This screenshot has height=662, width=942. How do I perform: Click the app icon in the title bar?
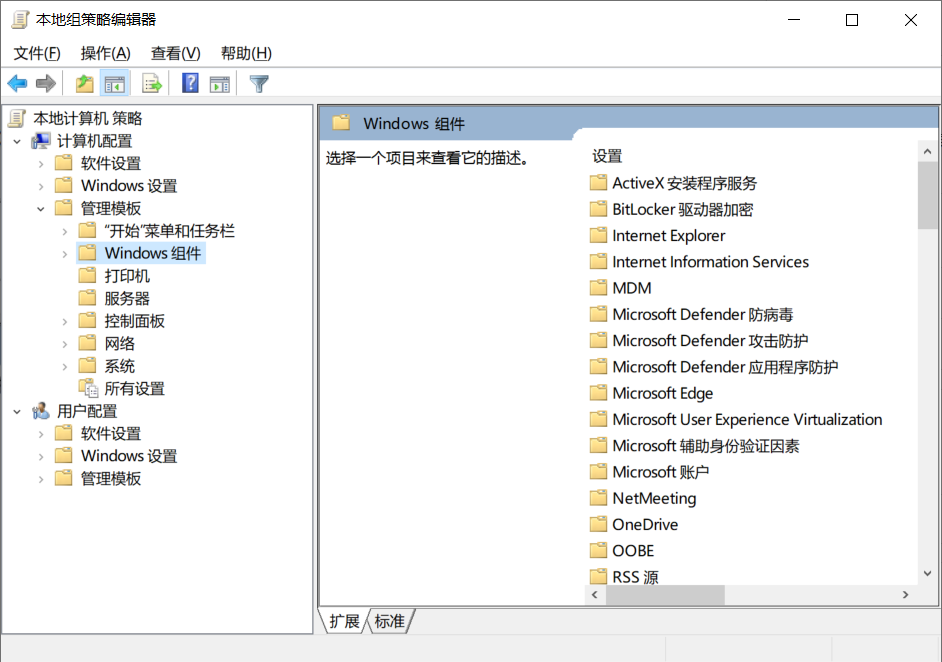pyautogui.click(x=20, y=19)
